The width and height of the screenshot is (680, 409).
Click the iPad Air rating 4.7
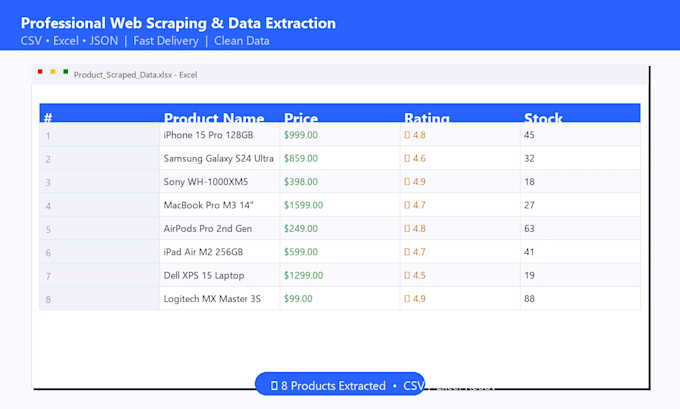click(415, 252)
